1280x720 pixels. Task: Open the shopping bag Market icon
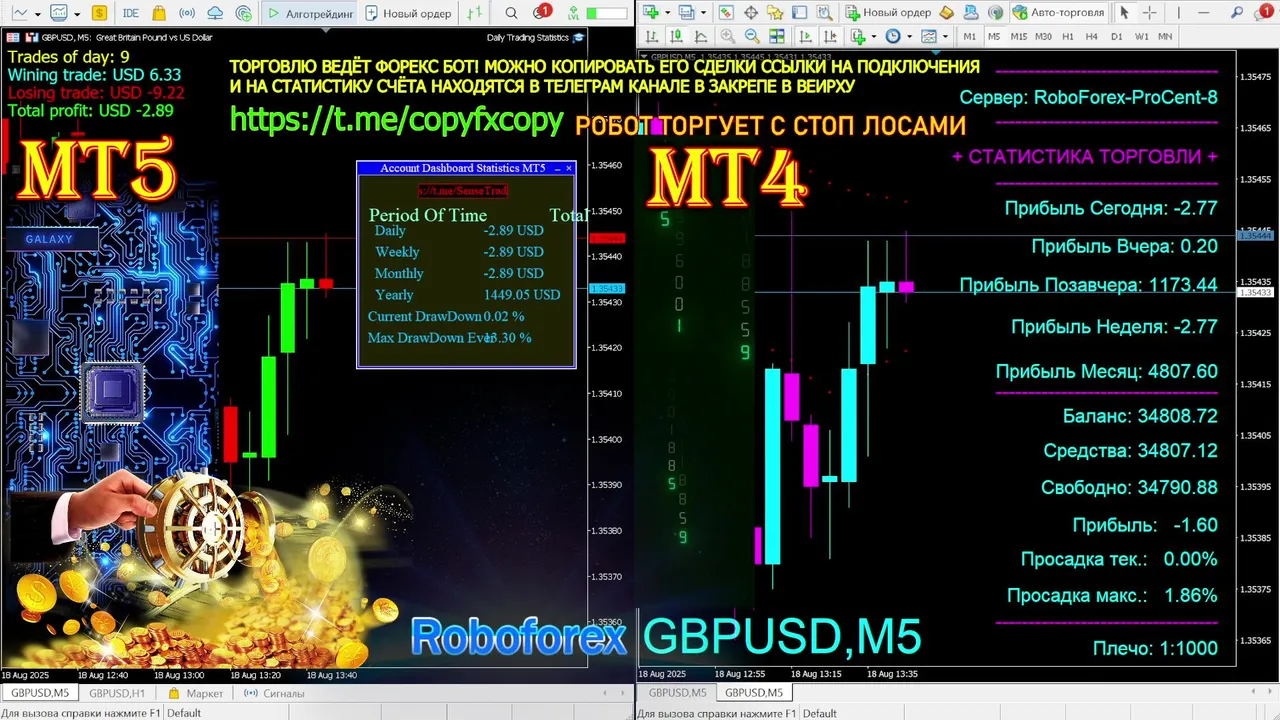[x=159, y=13]
